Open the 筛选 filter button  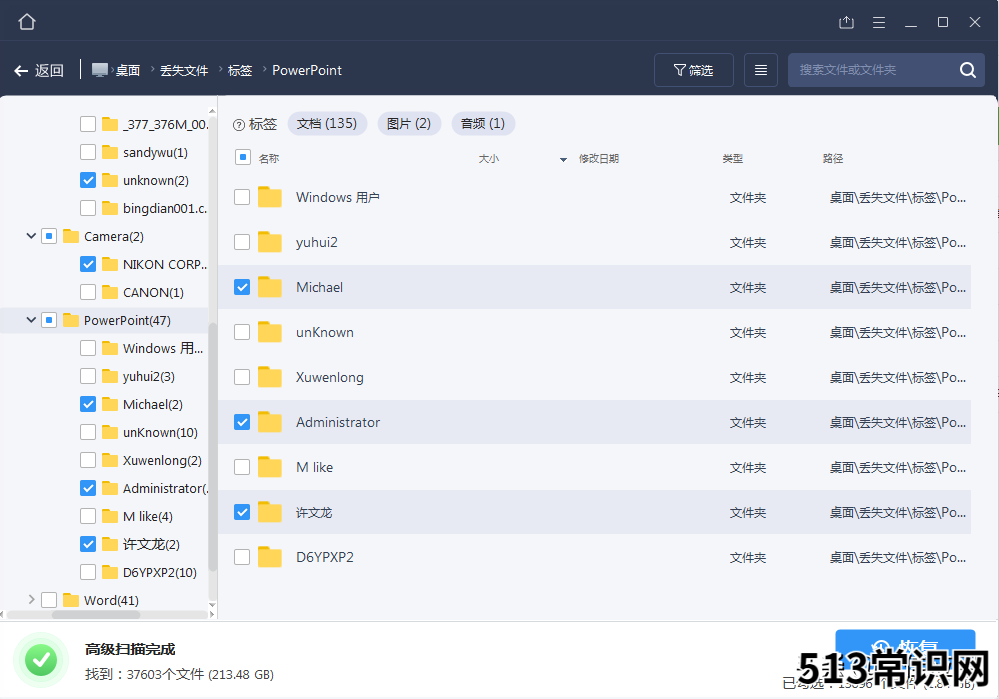pyautogui.click(x=694, y=70)
